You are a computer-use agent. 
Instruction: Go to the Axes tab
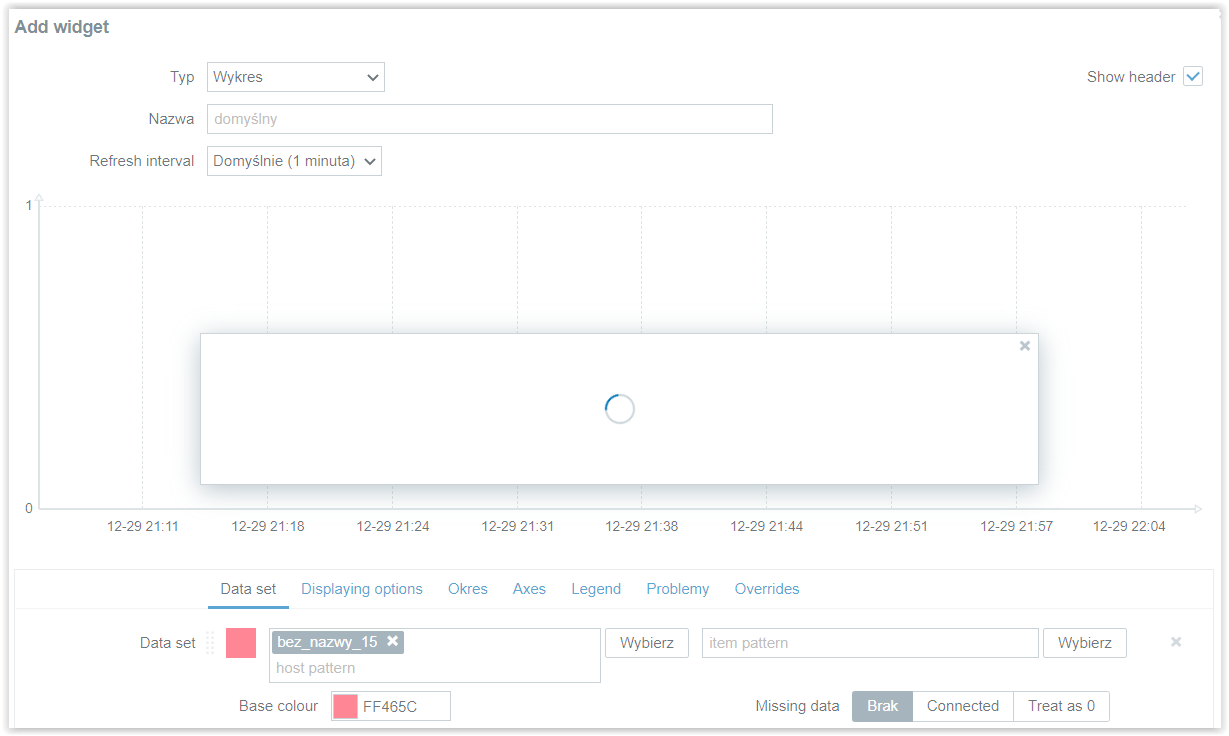(529, 589)
